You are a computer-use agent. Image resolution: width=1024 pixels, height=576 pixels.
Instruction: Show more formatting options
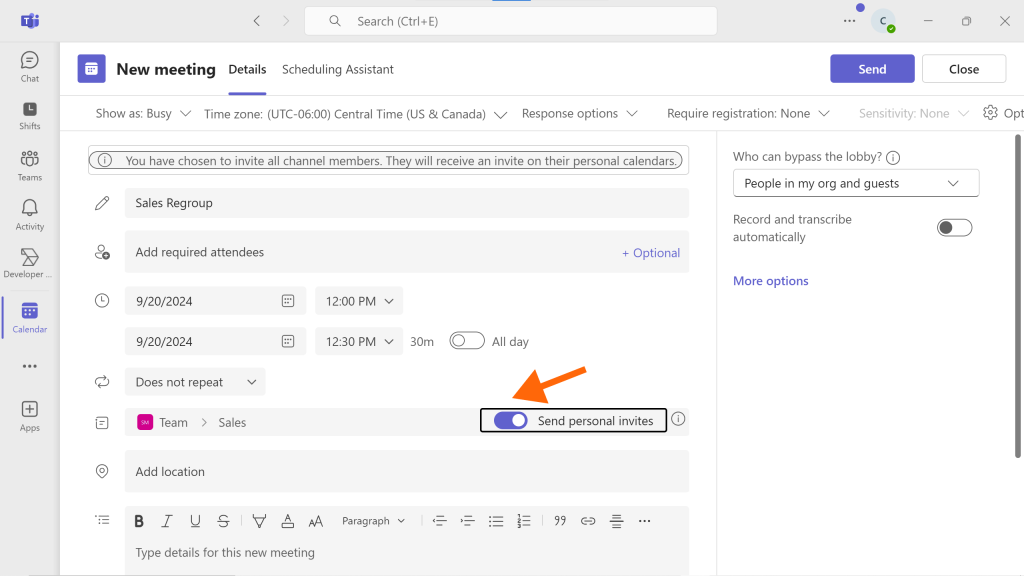tap(645, 521)
